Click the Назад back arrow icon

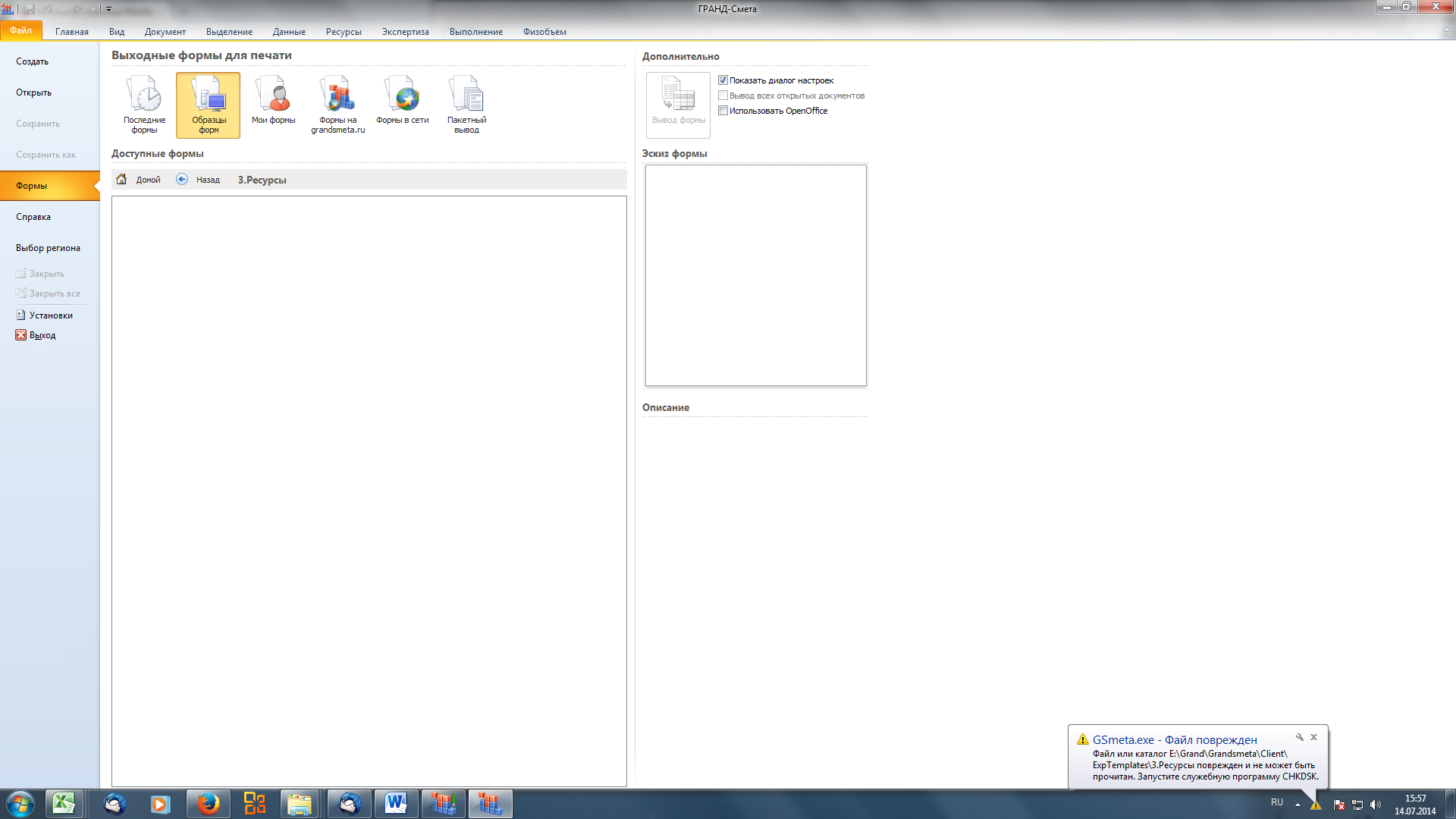coord(182,180)
